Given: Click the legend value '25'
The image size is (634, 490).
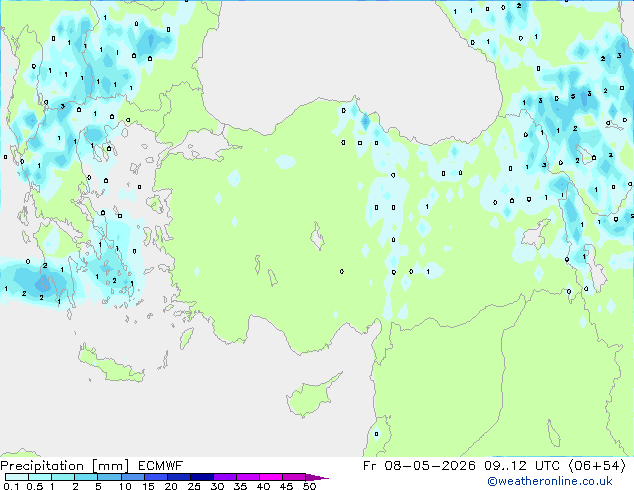Looking at the screenshot, I should click(x=194, y=486).
